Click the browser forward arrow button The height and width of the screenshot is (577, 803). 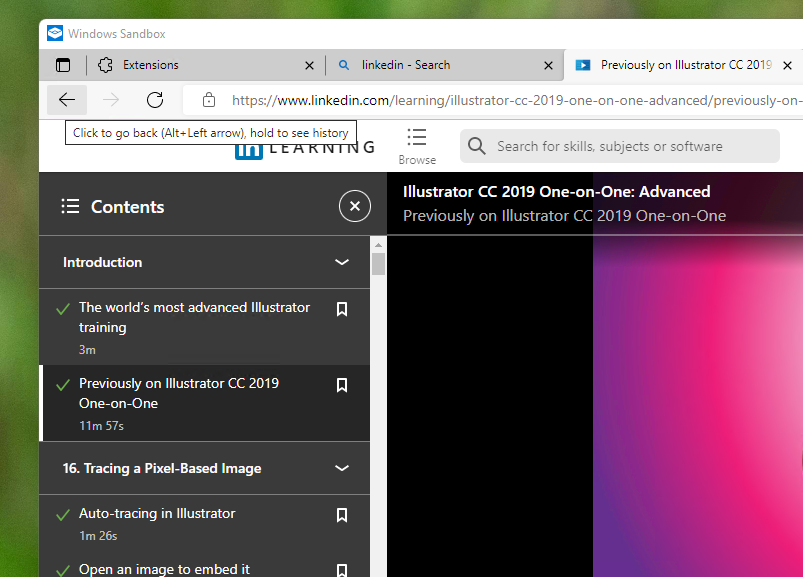111,100
